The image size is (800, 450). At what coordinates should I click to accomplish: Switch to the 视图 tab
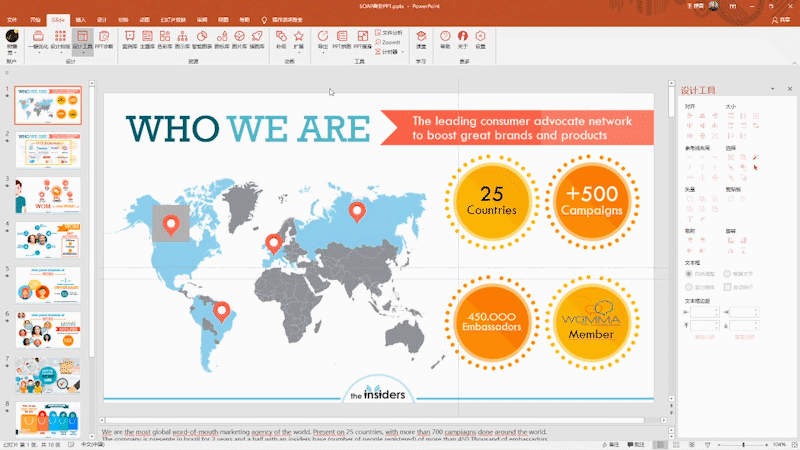point(223,20)
